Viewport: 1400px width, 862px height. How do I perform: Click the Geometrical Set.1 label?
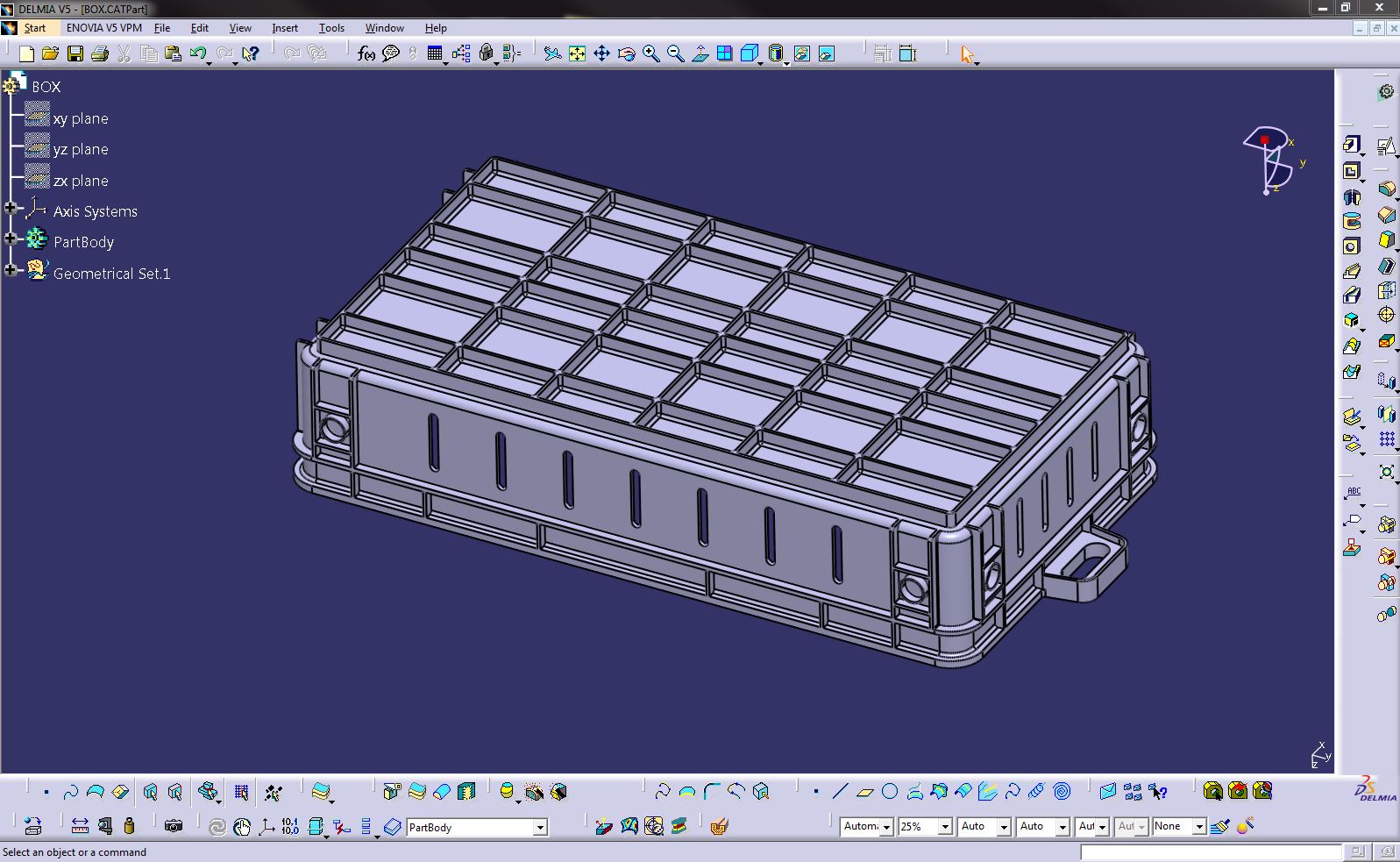(x=111, y=274)
